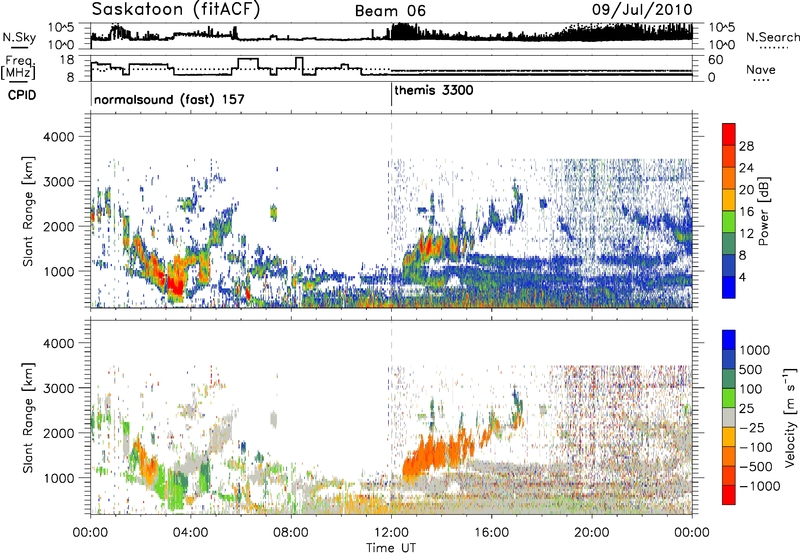Click the 'CPID' row label
The width and height of the screenshot is (800, 554).
(22, 95)
